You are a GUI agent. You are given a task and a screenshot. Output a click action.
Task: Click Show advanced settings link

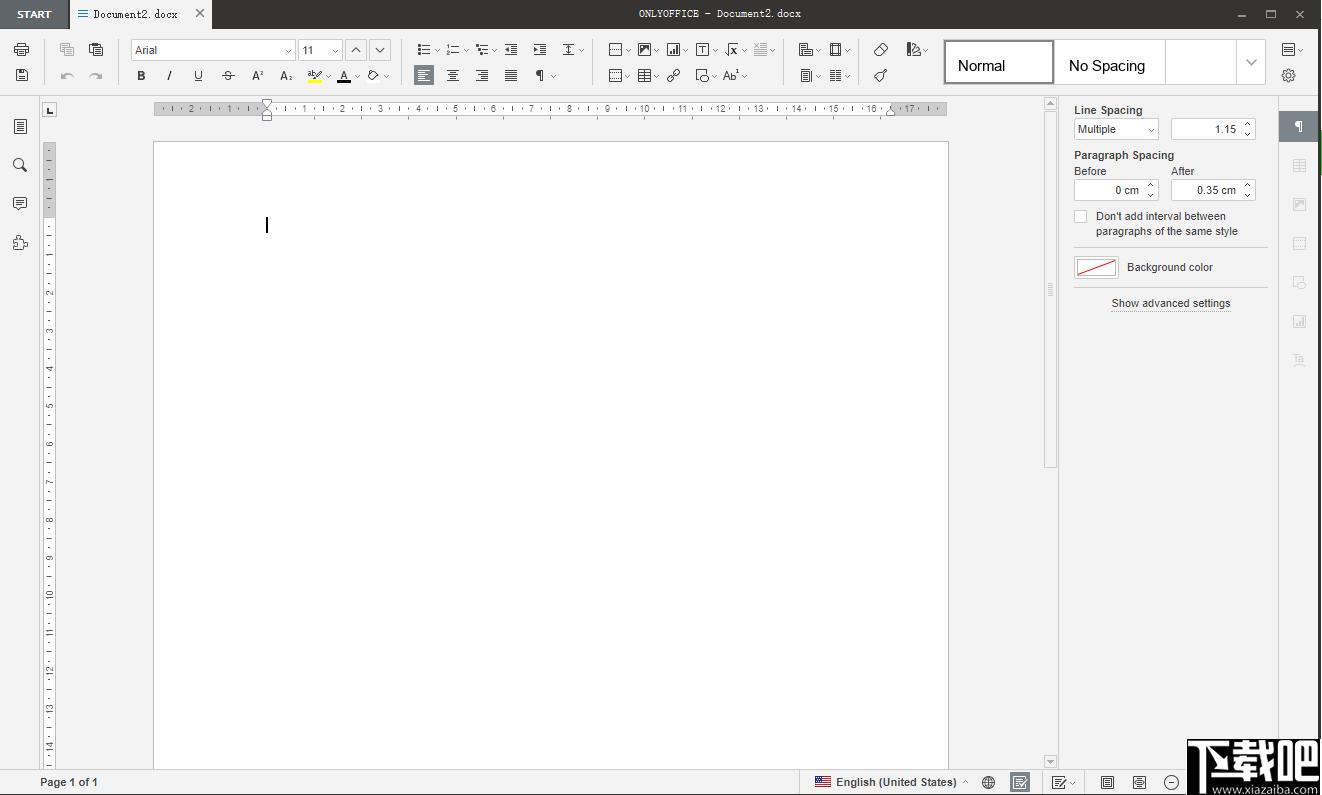coord(1171,303)
